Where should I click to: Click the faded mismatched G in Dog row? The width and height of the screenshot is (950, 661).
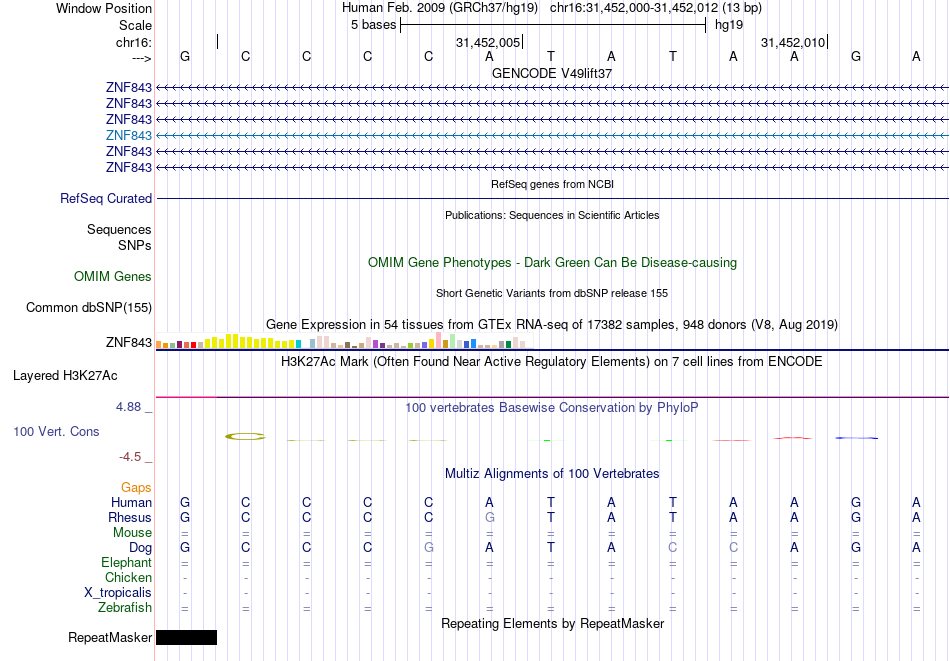(428, 548)
